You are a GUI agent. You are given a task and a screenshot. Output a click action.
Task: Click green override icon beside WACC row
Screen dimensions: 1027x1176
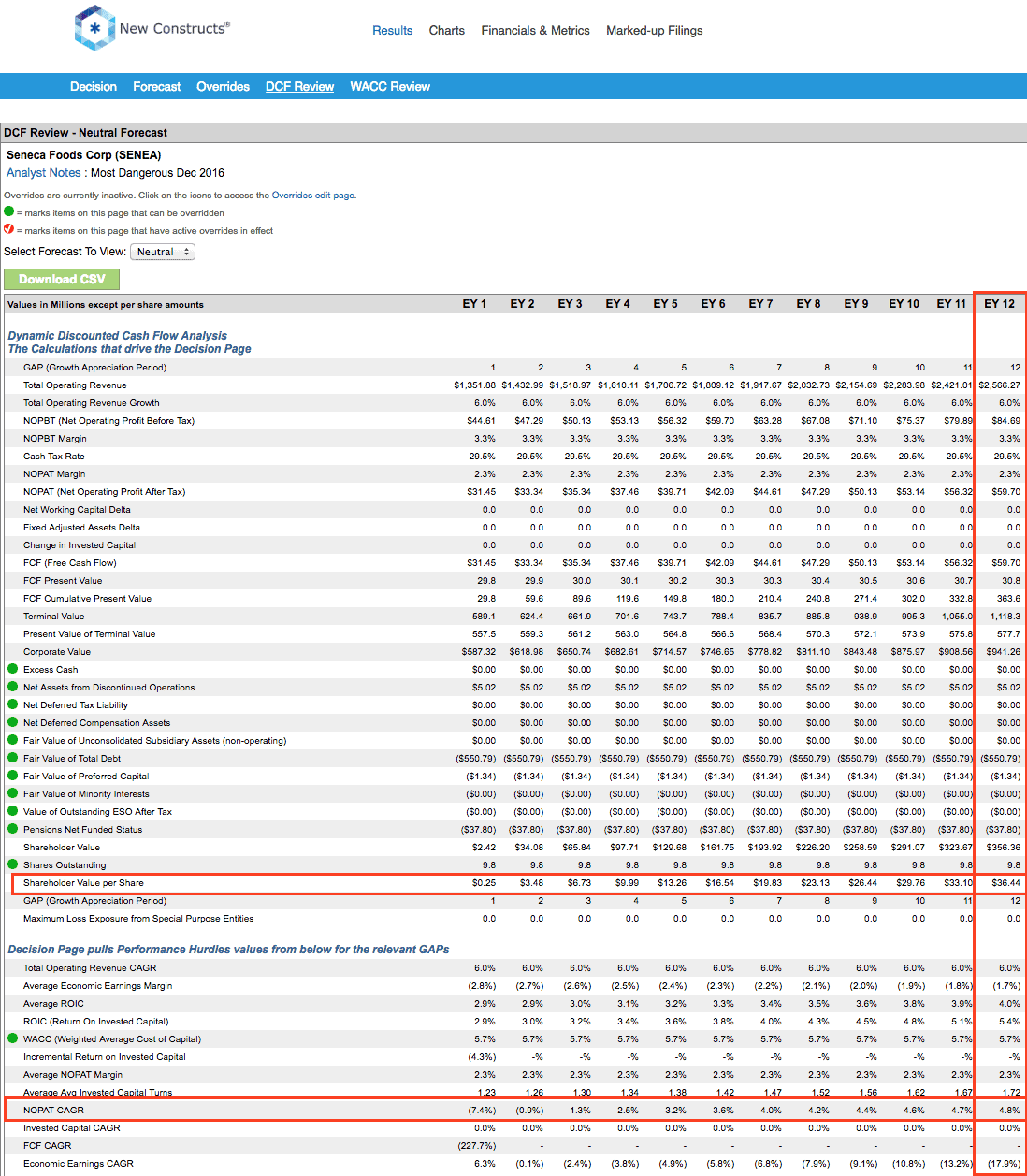coord(13,1038)
